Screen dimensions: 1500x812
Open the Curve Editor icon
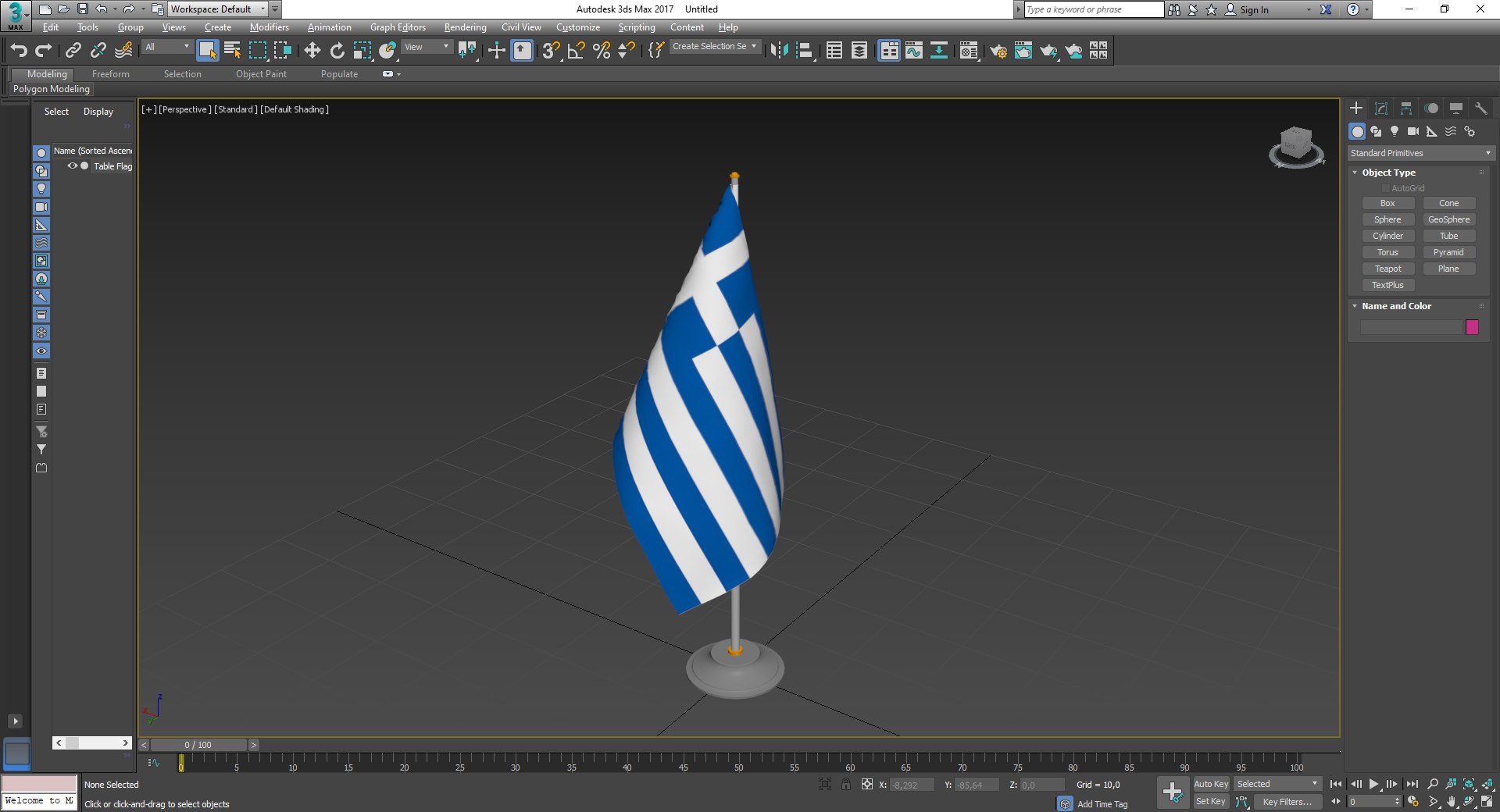pyautogui.click(x=913, y=51)
